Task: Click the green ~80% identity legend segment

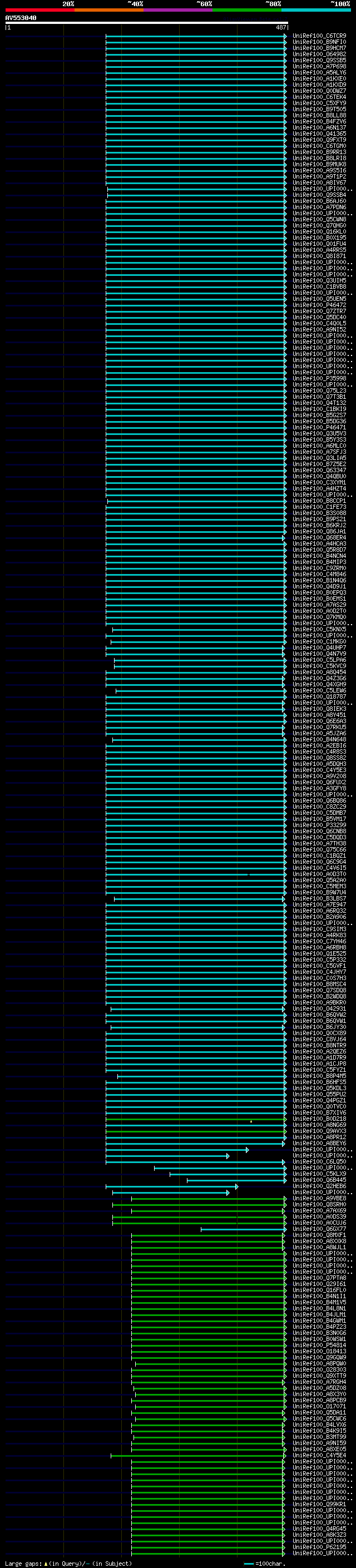Action: pyautogui.click(x=247, y=11)
